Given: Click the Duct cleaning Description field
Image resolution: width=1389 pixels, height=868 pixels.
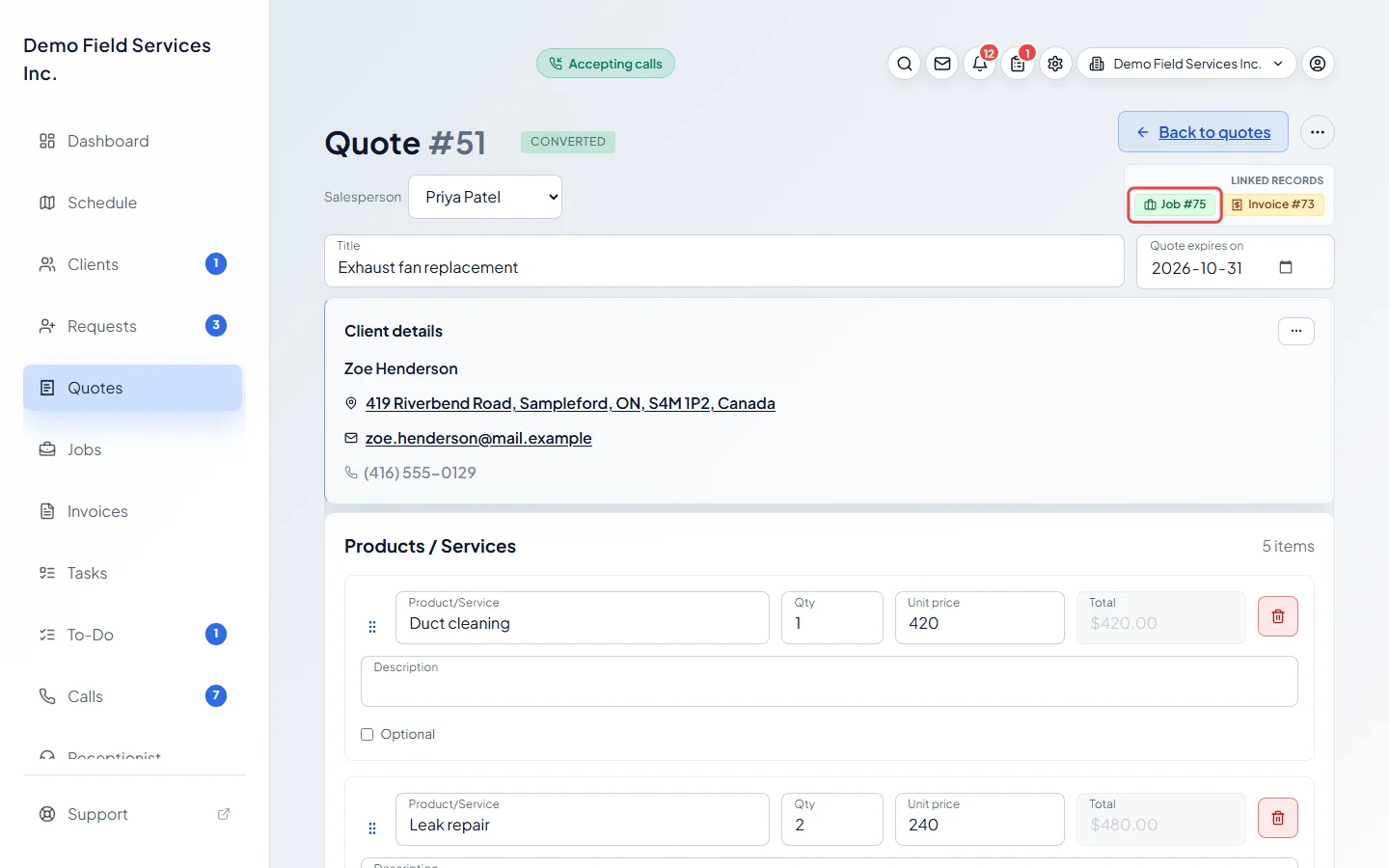Looking at the screenshot, I should (830, 682).
